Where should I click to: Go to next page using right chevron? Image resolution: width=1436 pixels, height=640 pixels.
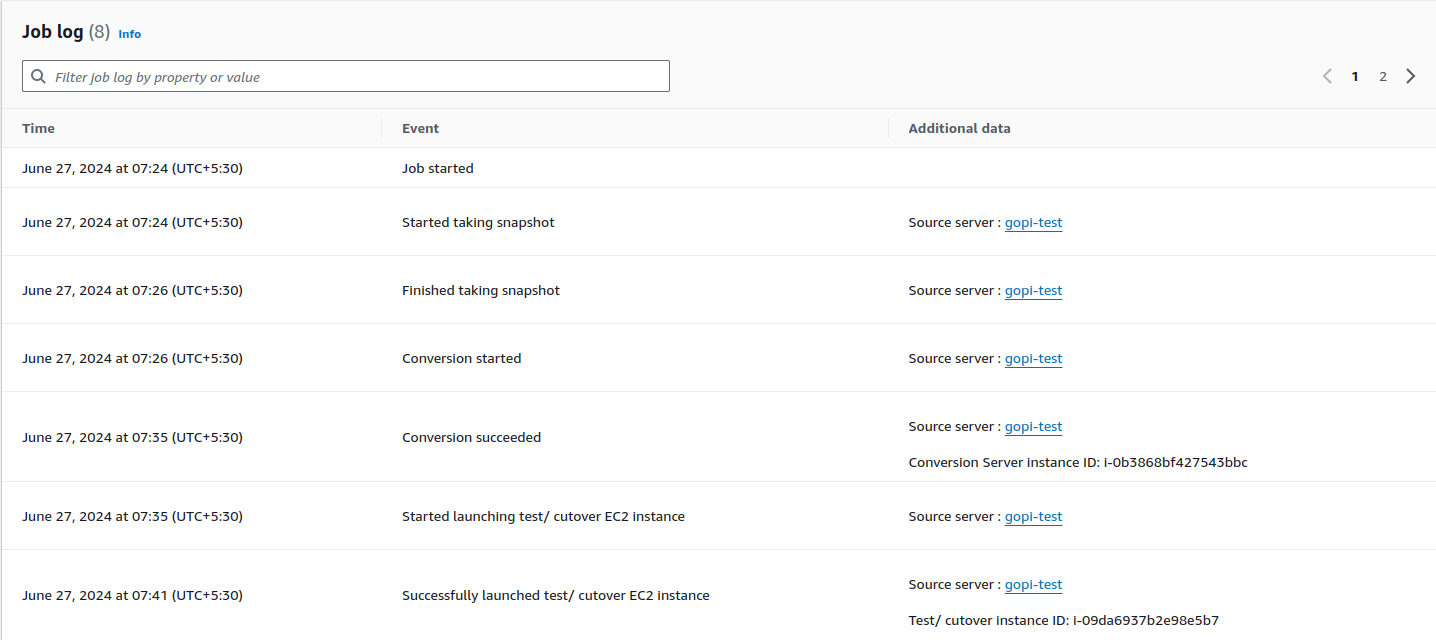[1410, 76]
